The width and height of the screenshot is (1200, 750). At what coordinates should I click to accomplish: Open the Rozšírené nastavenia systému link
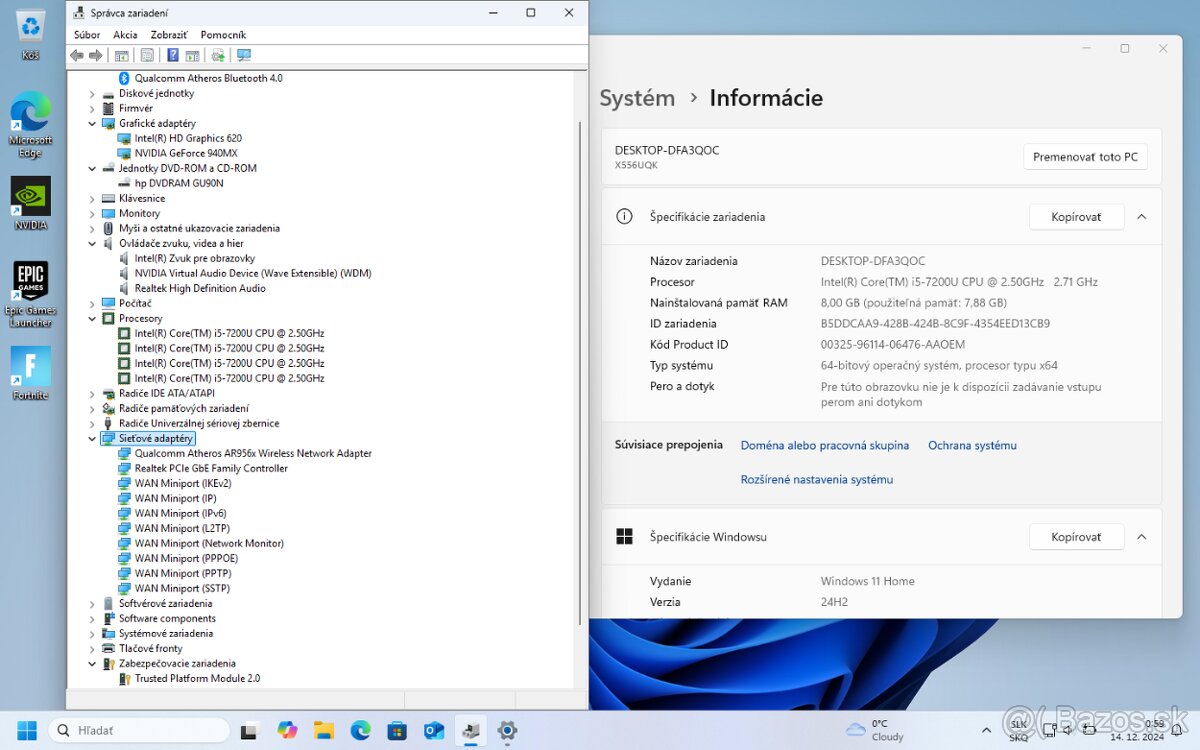(x=817, y=479)
